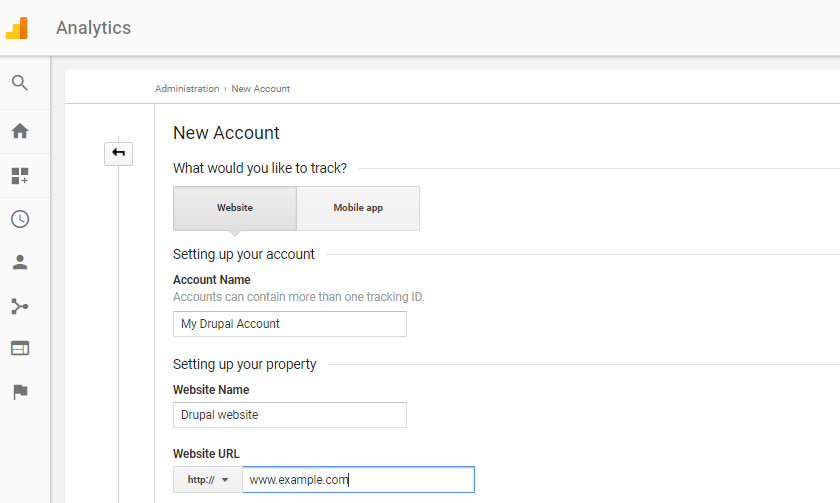Click the New Account breadcrumb
Viewport: 840px width, 503px height.
[261, 89]
